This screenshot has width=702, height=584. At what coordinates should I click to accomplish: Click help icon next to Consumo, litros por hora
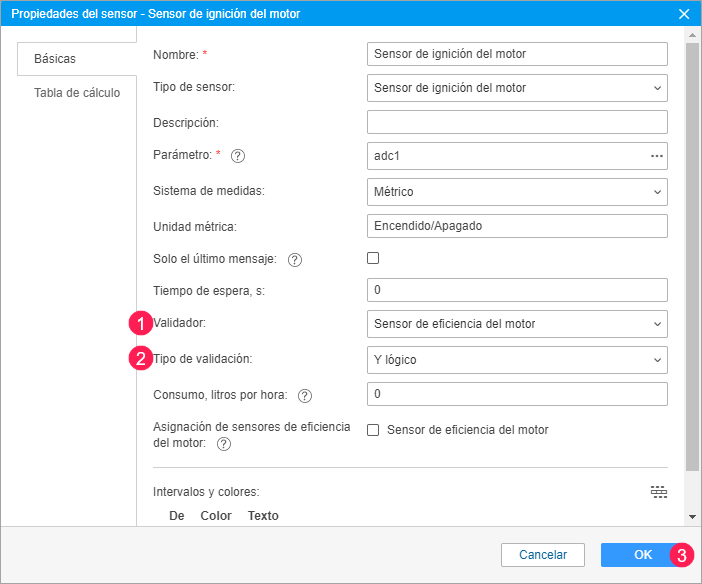pyautogui.click(x=305, y=395)
